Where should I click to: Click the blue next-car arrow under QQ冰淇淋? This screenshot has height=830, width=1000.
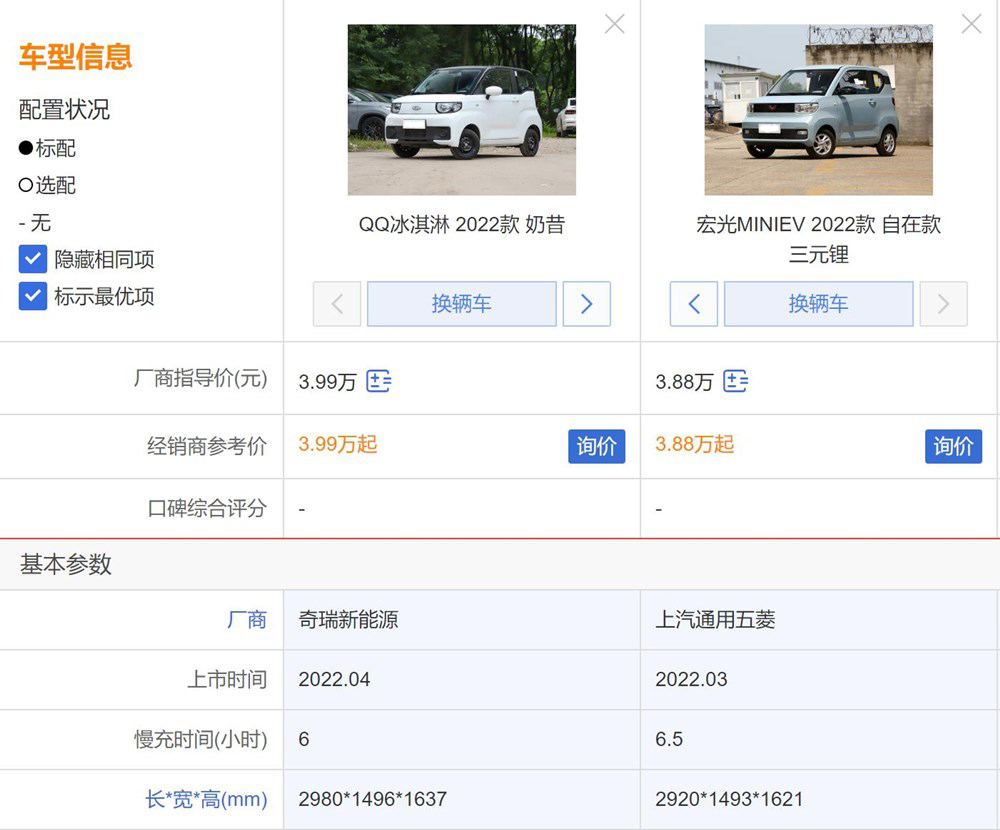(x=587, y=304)
